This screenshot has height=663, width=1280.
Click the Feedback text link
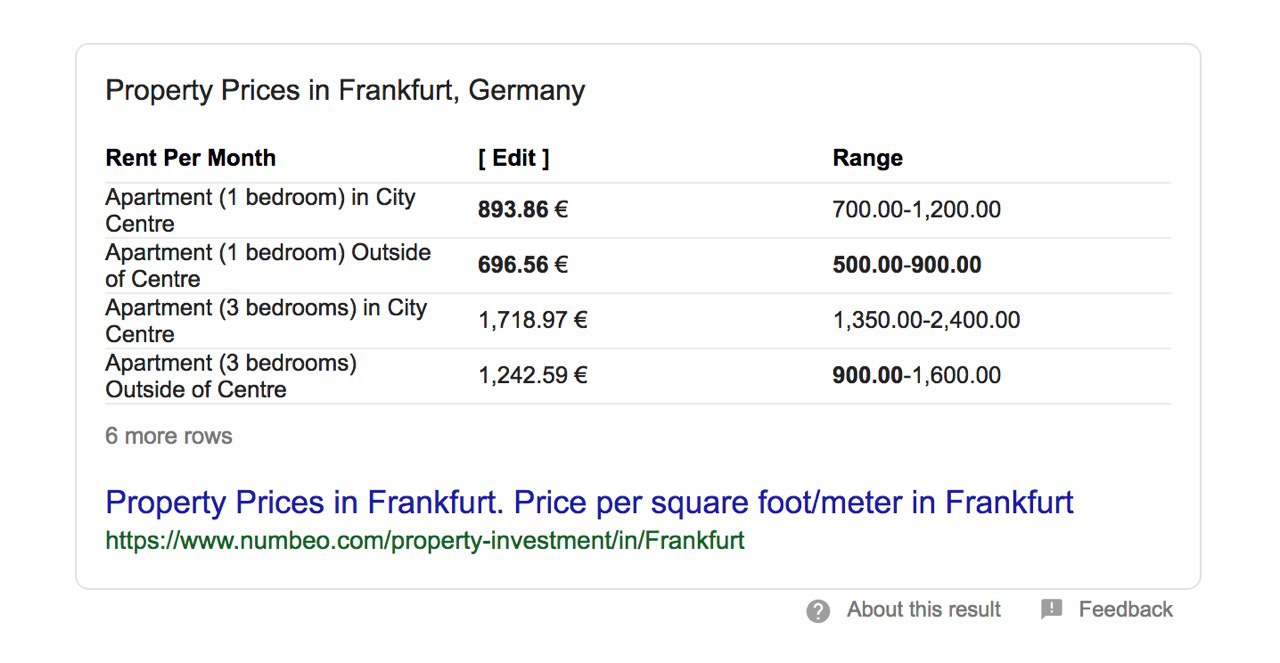pyautogui.click(x=1125, y=609)
